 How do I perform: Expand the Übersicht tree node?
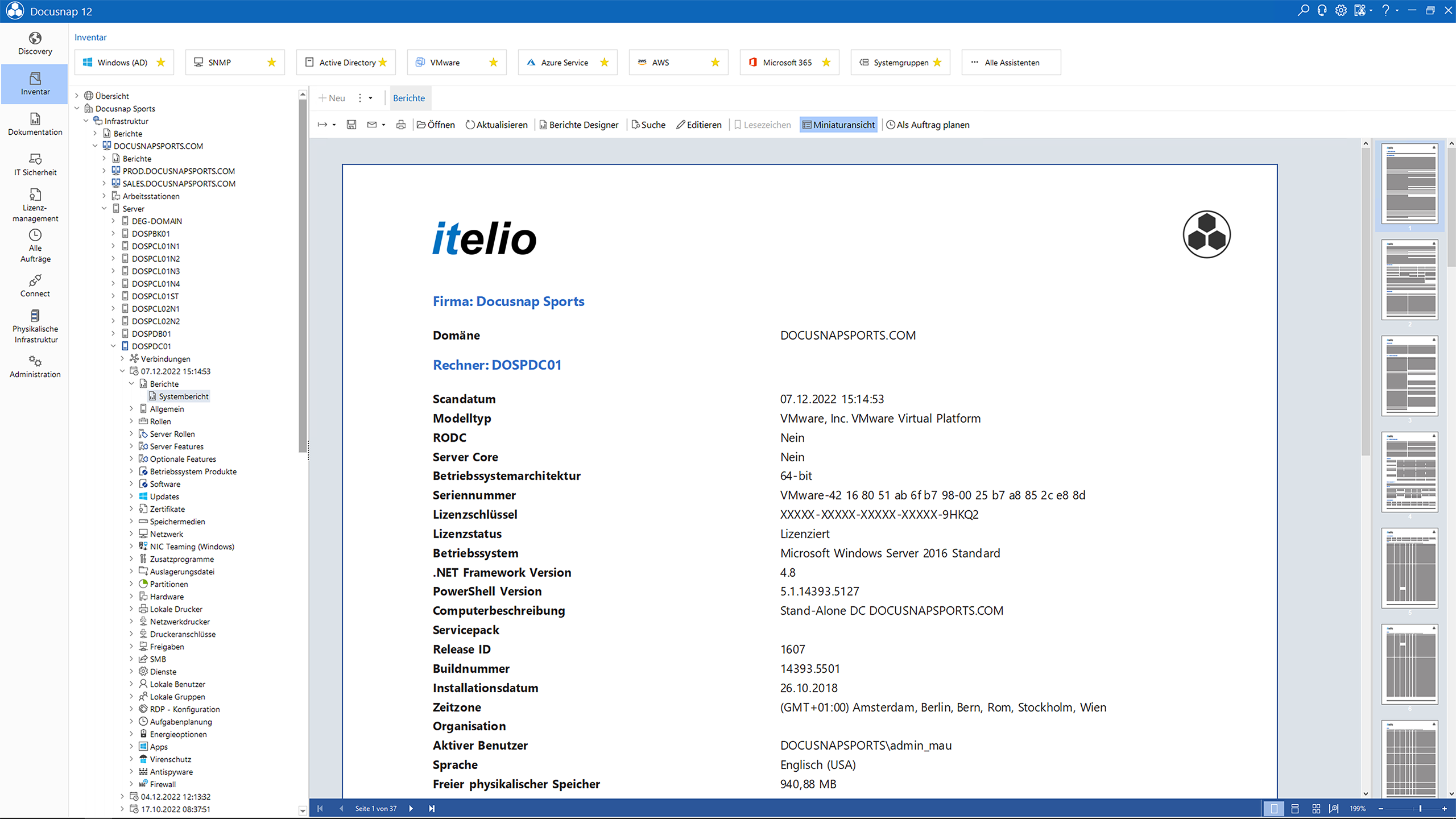tap(77, 96)
